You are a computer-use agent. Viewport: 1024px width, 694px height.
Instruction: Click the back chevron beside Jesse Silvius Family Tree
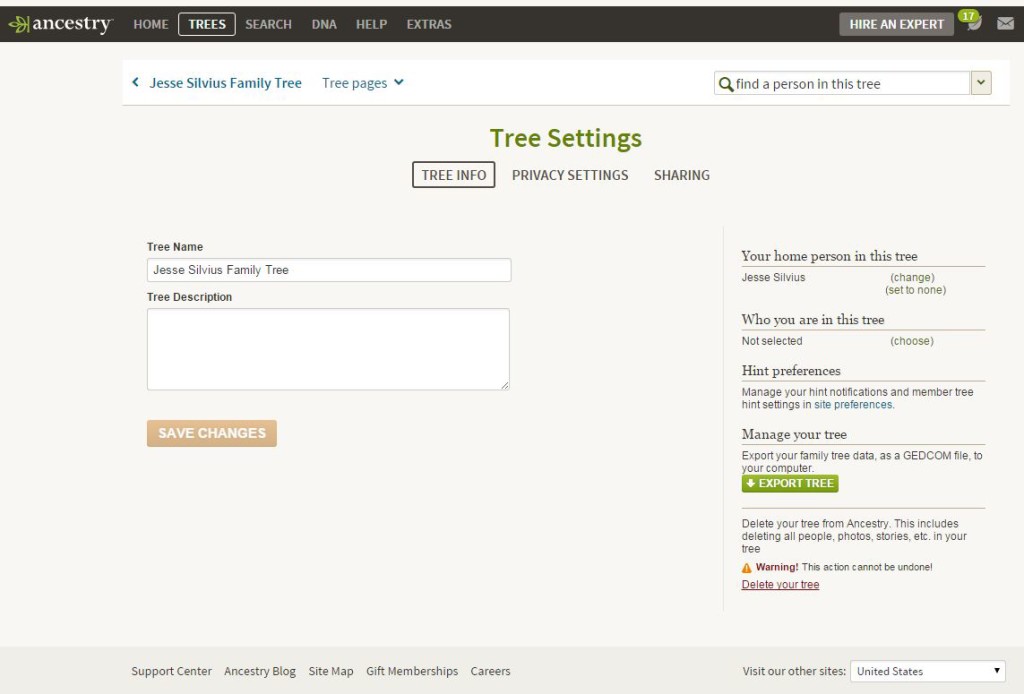click(x=135, y=82)
